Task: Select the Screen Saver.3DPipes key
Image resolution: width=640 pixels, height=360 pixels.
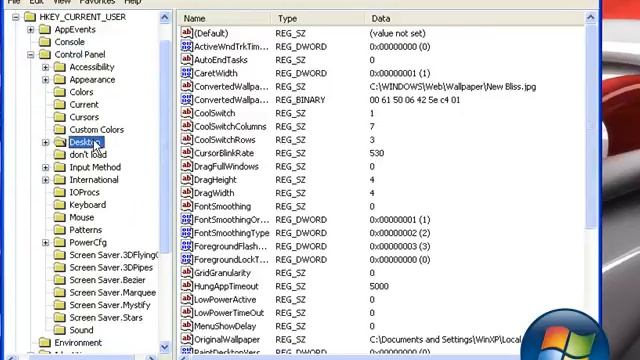Action: (111, 267)
